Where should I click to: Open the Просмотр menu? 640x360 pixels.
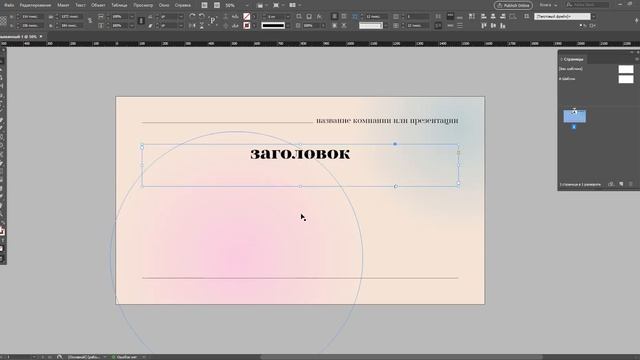tap(143, 5)
